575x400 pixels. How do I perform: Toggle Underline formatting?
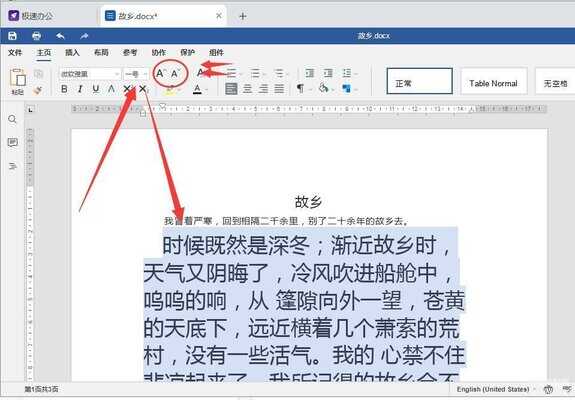(96, 89)
